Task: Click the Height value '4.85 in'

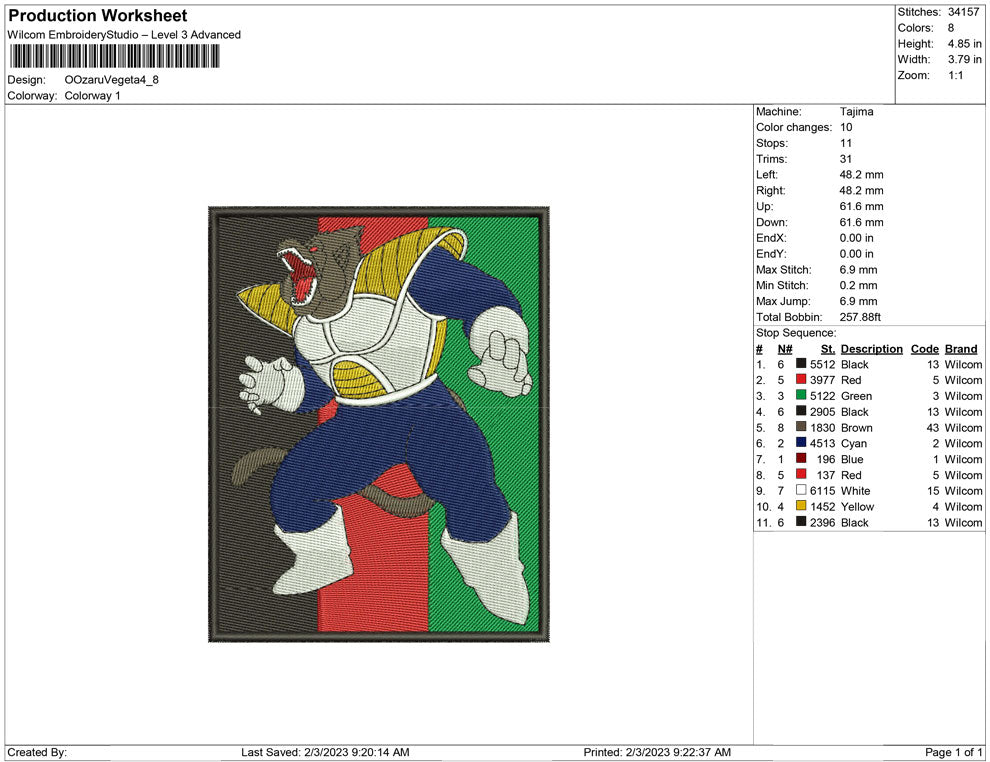Action: (965, 44)
